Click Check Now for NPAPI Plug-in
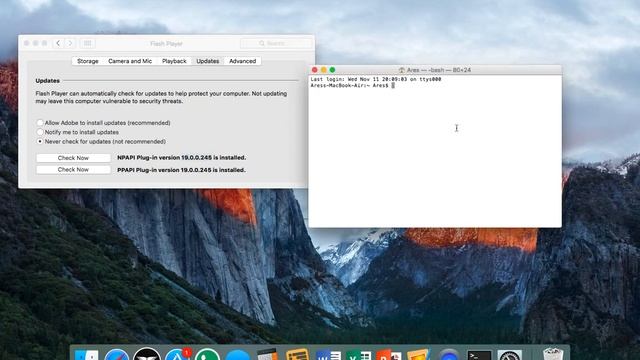This screenshot has height=360, width=640. [x=73, y=158]
